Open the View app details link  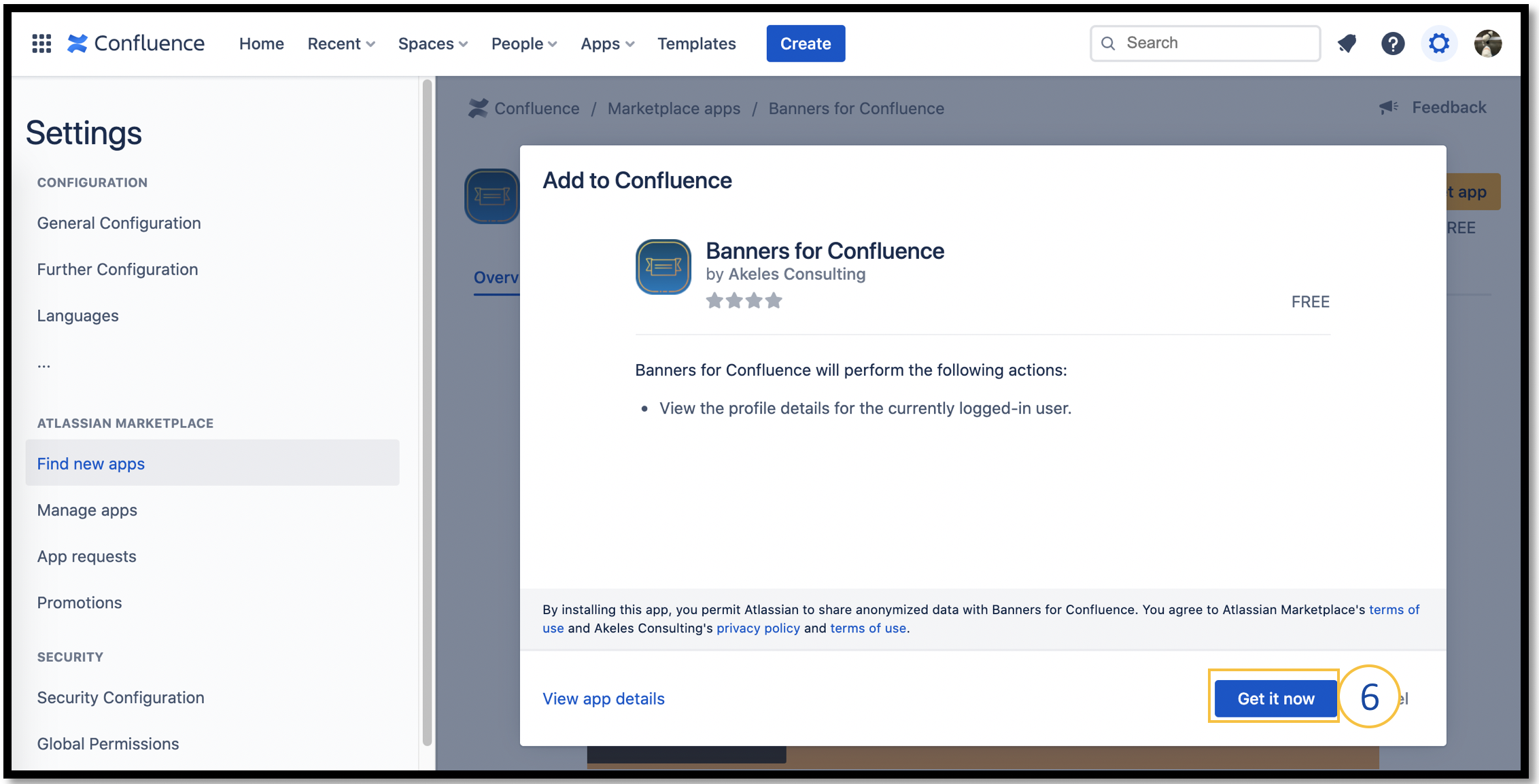(603, 698)
